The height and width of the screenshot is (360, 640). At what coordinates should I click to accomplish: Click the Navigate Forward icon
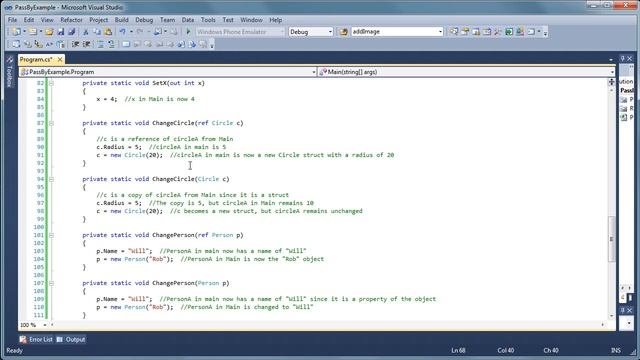point(174,32)
